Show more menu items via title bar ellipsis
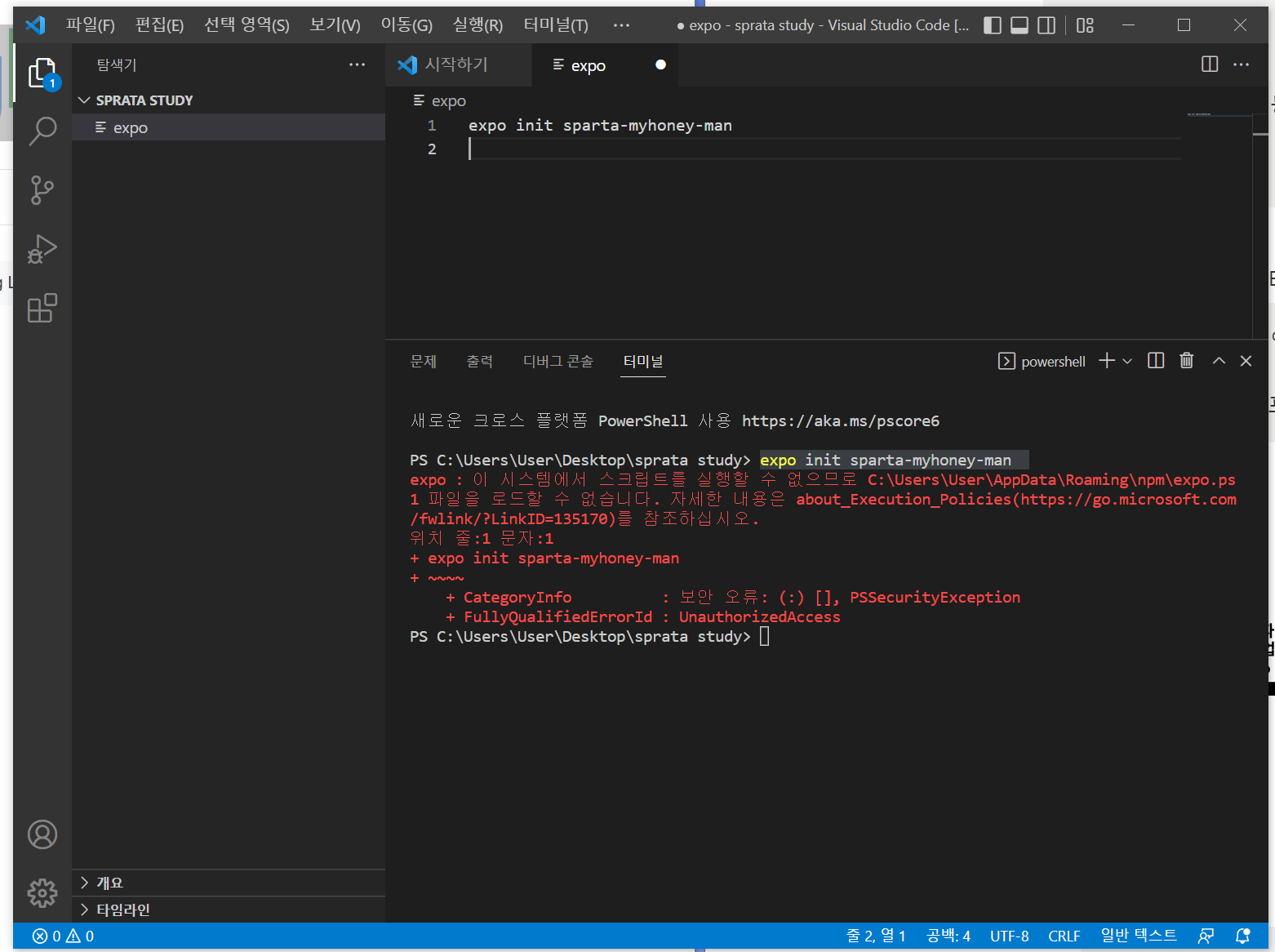The width and height of the screenshot is (1275, 952). pyautogui.click(x=621, y=25)
